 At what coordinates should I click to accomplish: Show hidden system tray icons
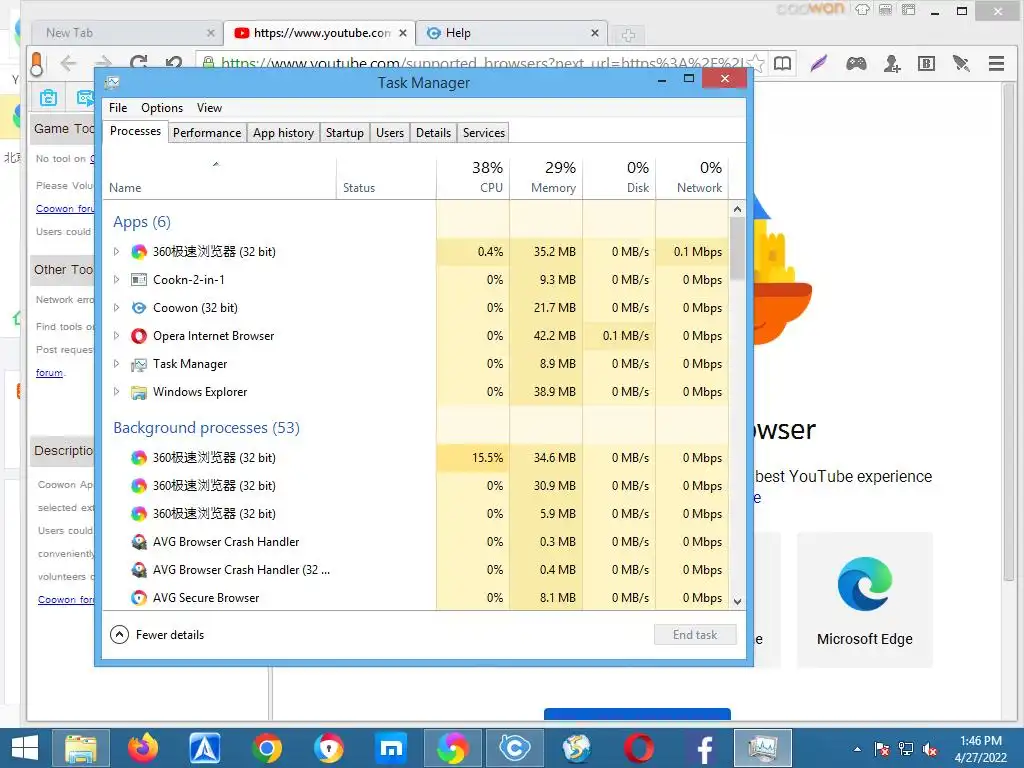pyautogui.click(x=857, y=749)
